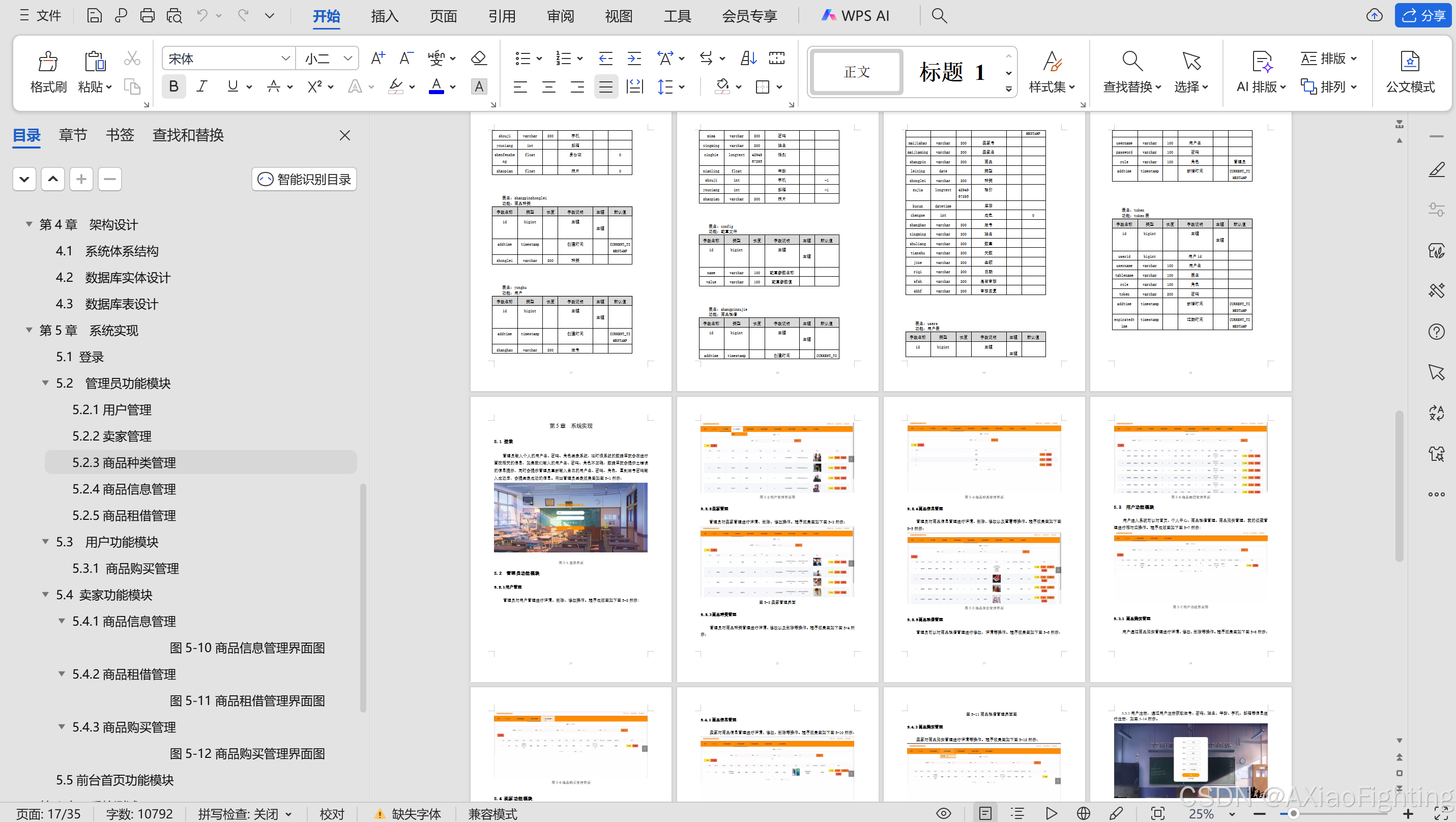Image resolution: width=1456 pixels, height=822 pixels.
Task: Switch to the 插入 ribbon tab
Action: click(x=384, y=16)
